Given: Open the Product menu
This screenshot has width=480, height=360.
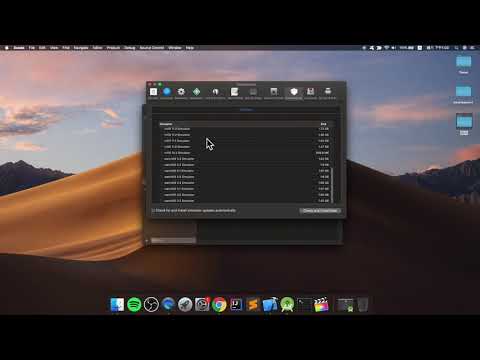Looking at the screenshot, I should coord(113,48).
